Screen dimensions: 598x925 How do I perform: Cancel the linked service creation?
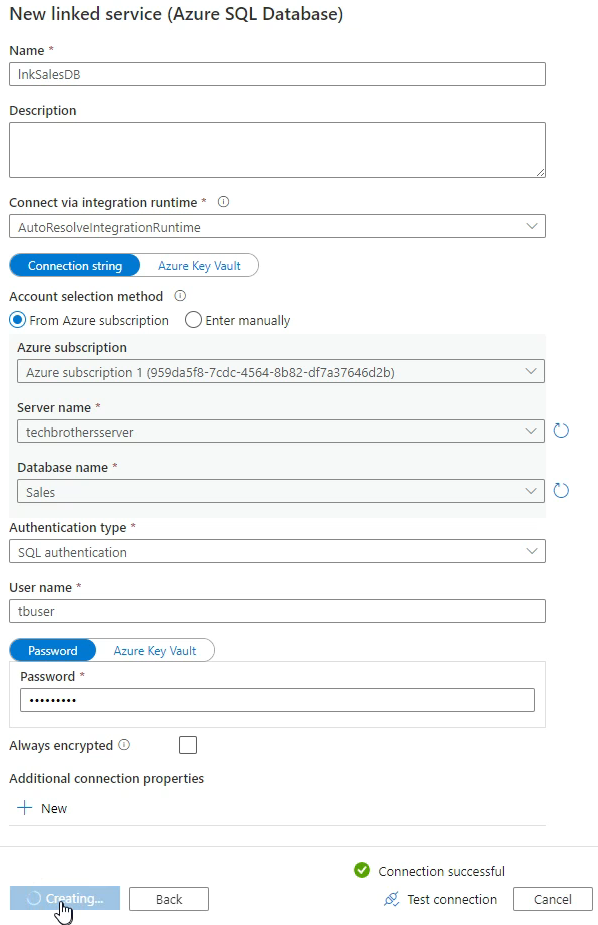(552, 899)
